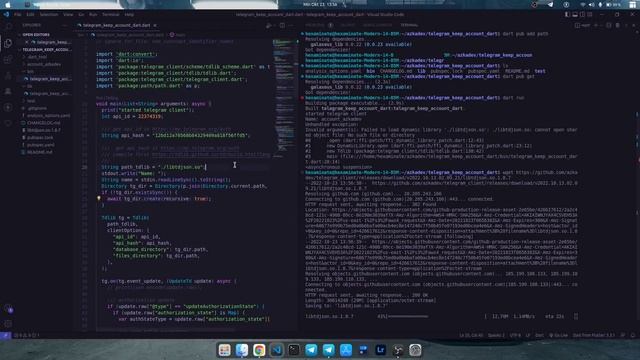Expand the .dart_tool folder
The width and height of the screenshot is (640, 360).
(37, 57)
